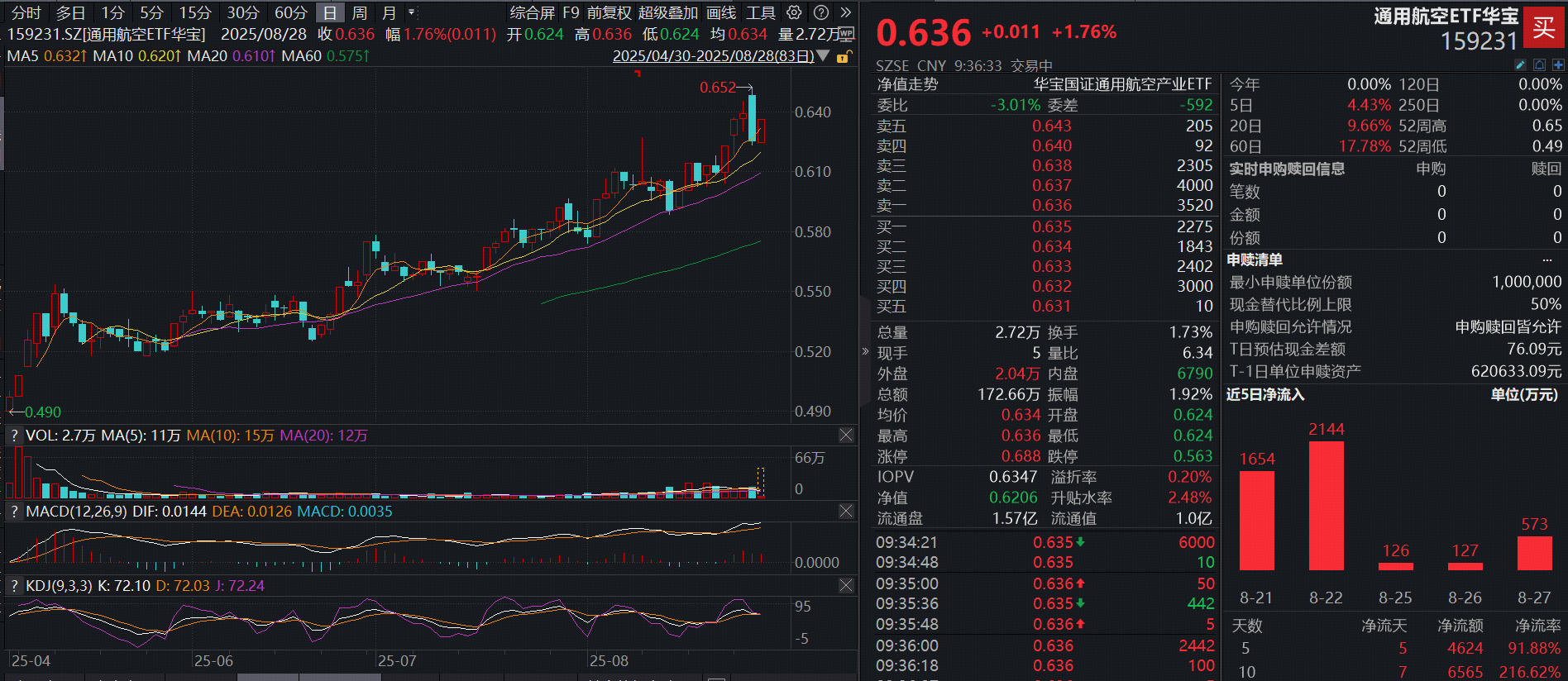
Task: Toggle the 超级叠加 overlay option
Action: (668, 12)
